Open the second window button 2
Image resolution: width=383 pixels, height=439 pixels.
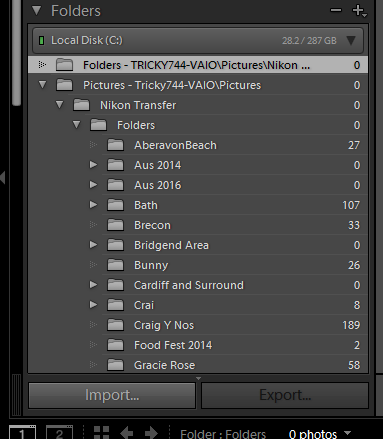coord(59,432)
